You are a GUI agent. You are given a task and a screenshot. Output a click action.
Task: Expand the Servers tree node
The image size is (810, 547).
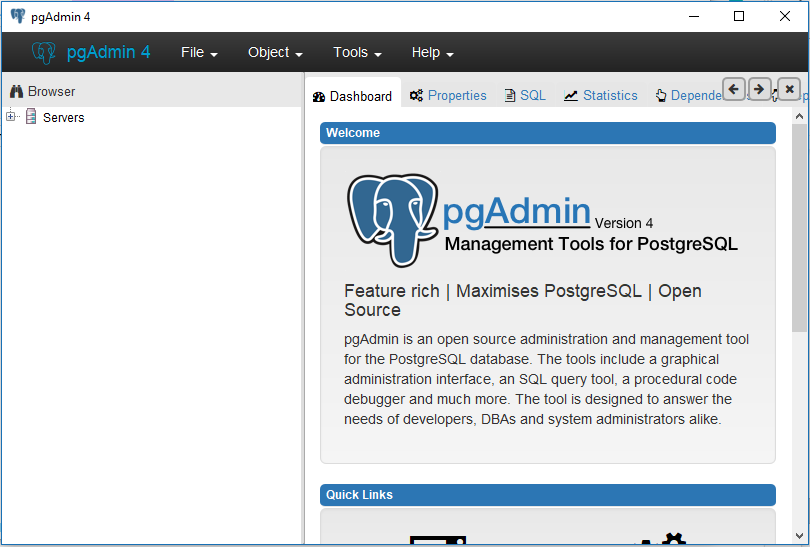[x=10, y=117]
